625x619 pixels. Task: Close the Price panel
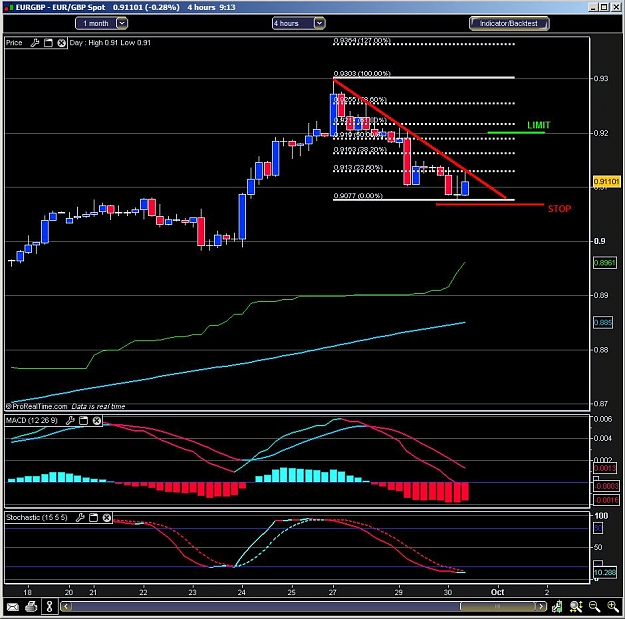point(61,43)
